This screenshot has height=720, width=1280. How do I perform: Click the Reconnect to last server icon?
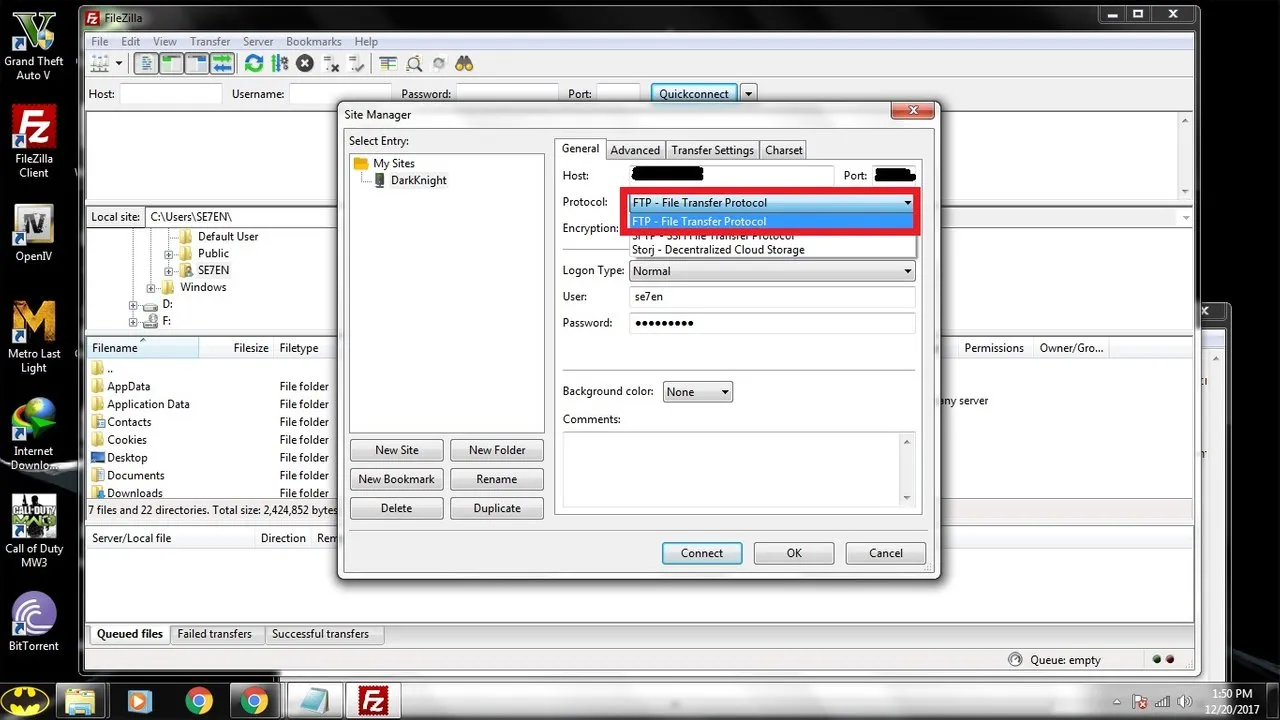[x=356, y=64]
